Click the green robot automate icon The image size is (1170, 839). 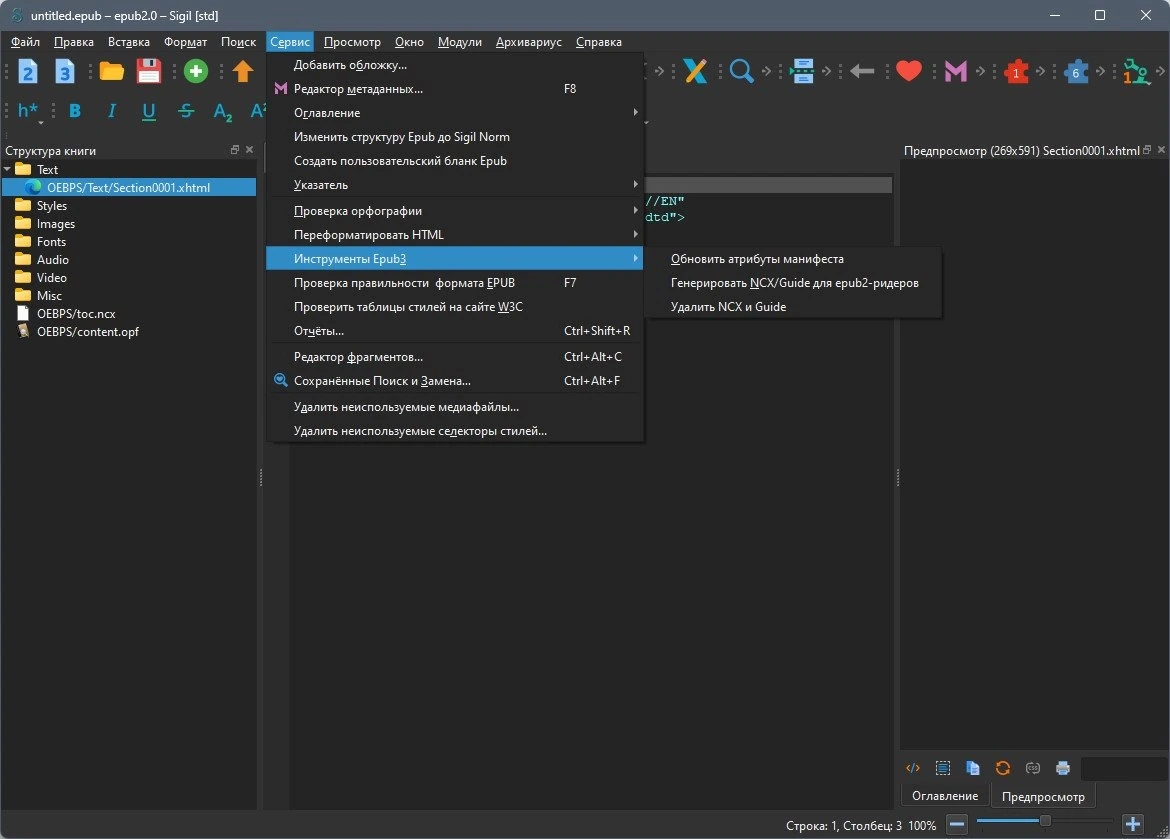click(x=1136, y=72)
